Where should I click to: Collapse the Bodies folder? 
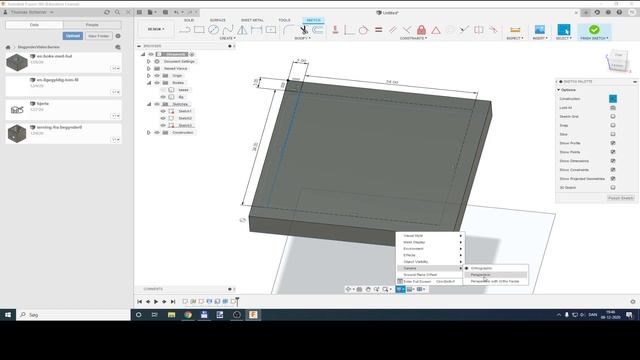coord(149,83)
